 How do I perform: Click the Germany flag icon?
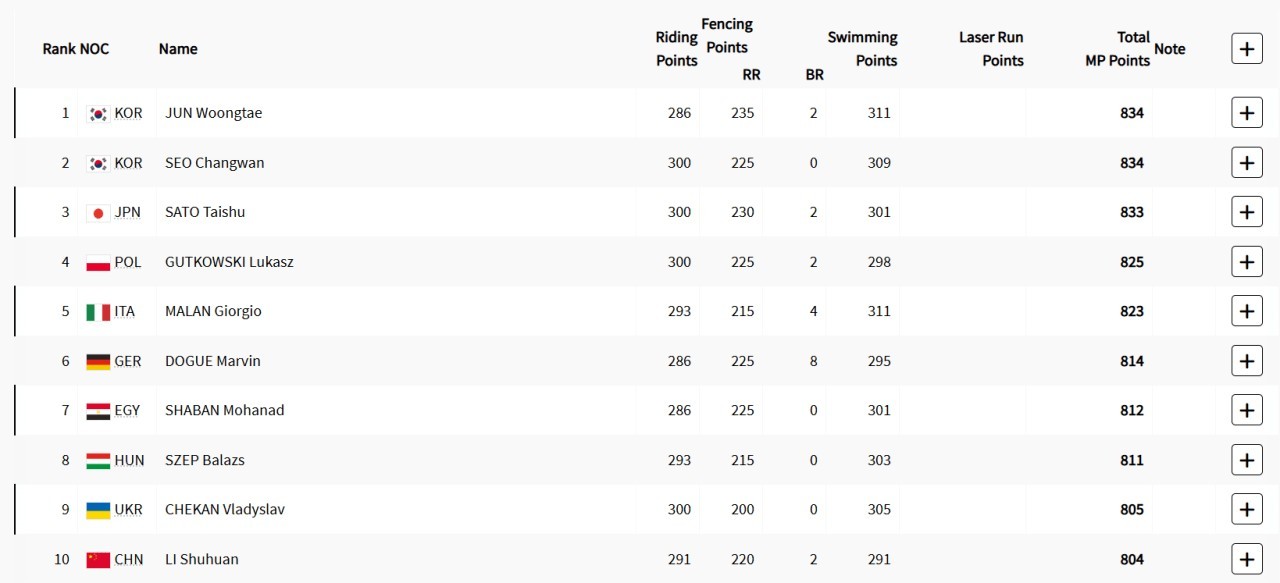pos(98,362)
